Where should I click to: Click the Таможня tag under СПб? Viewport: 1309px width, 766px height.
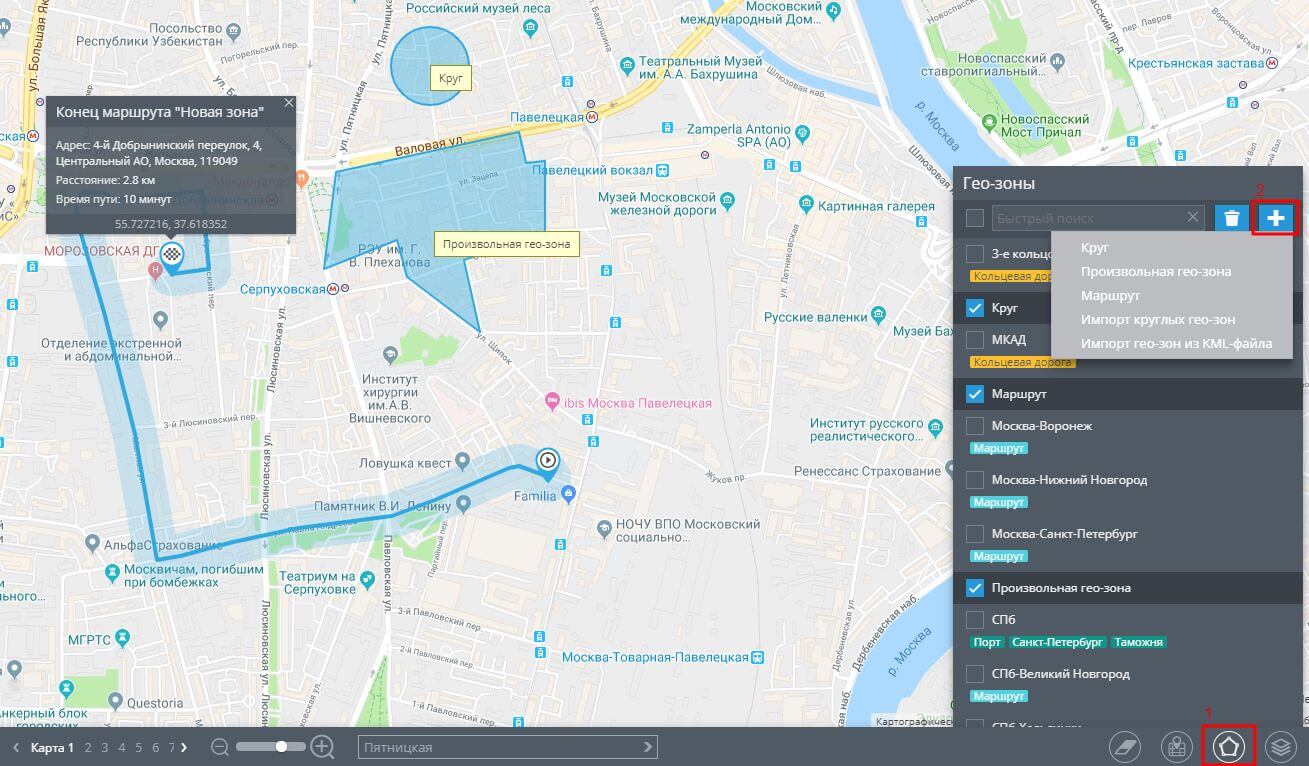1137,642
